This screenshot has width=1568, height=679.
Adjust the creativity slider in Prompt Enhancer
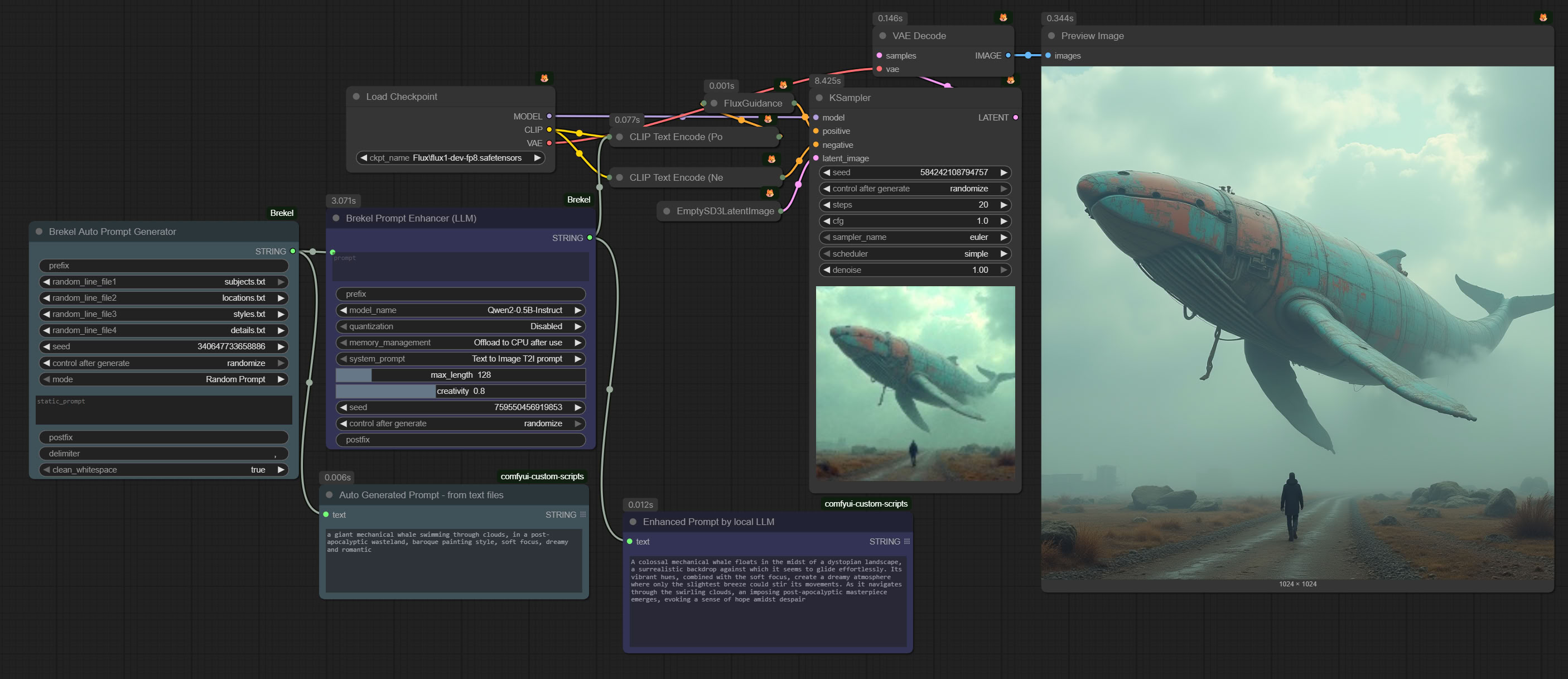[x=461, y=391]
